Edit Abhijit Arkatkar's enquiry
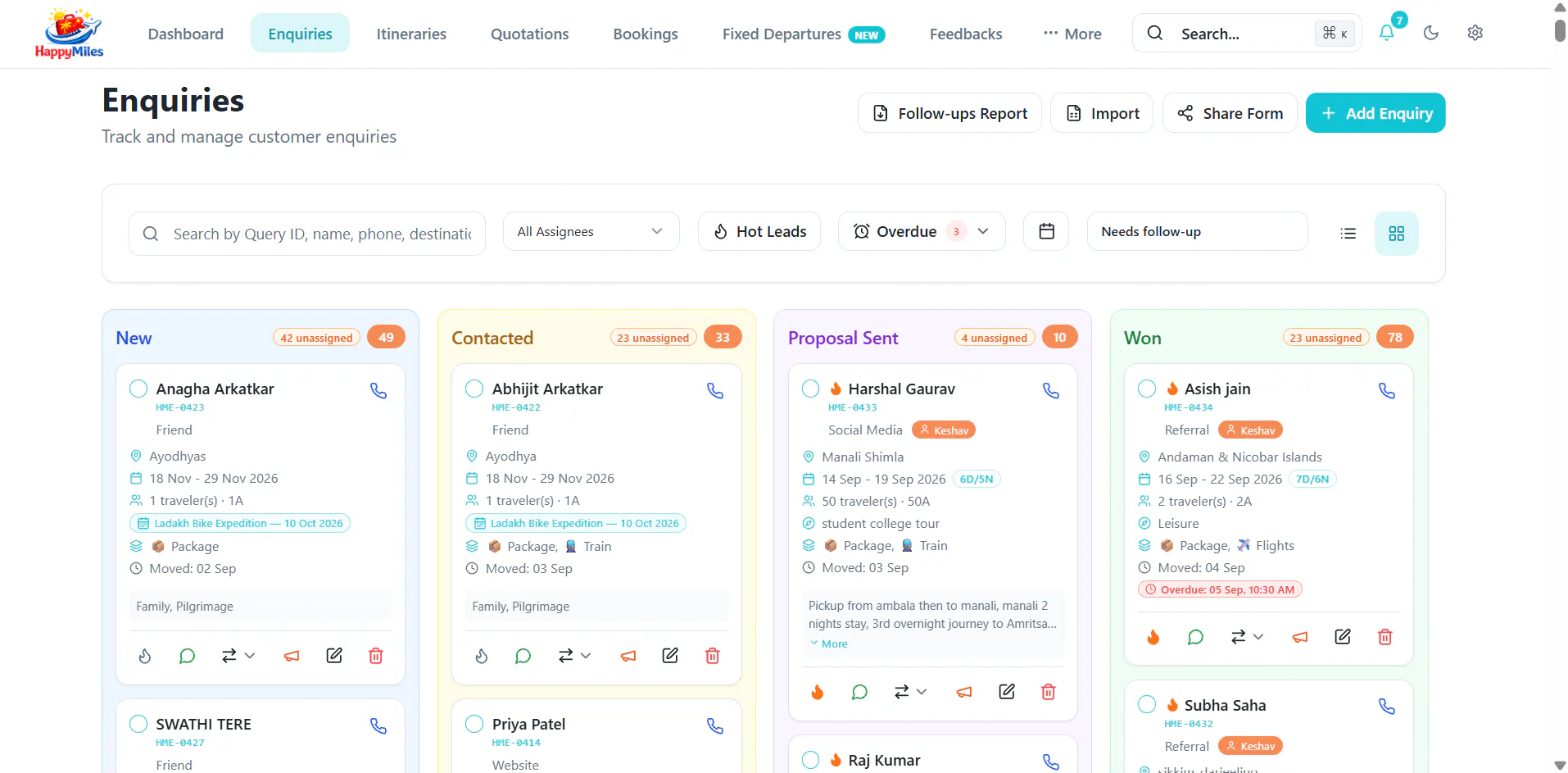Image resolution: width=1568 pixels, height=773 pixels. [670, 656]
